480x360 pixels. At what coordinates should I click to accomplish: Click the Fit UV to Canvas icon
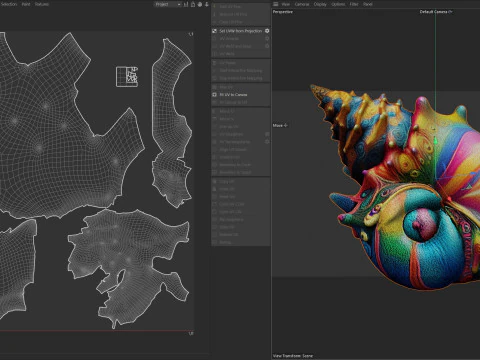(215, 95)
